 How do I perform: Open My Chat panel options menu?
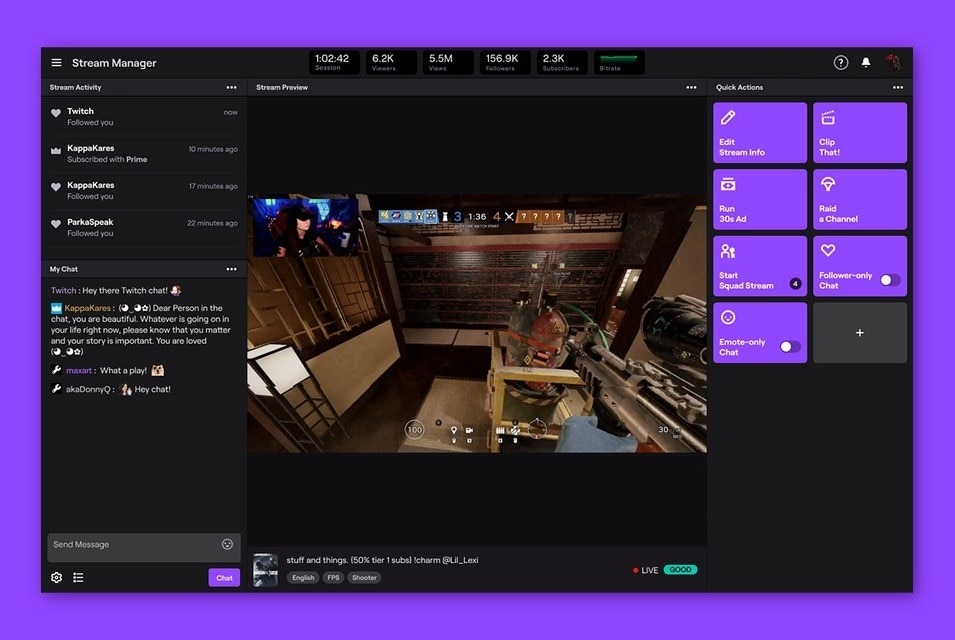(231, 269)
